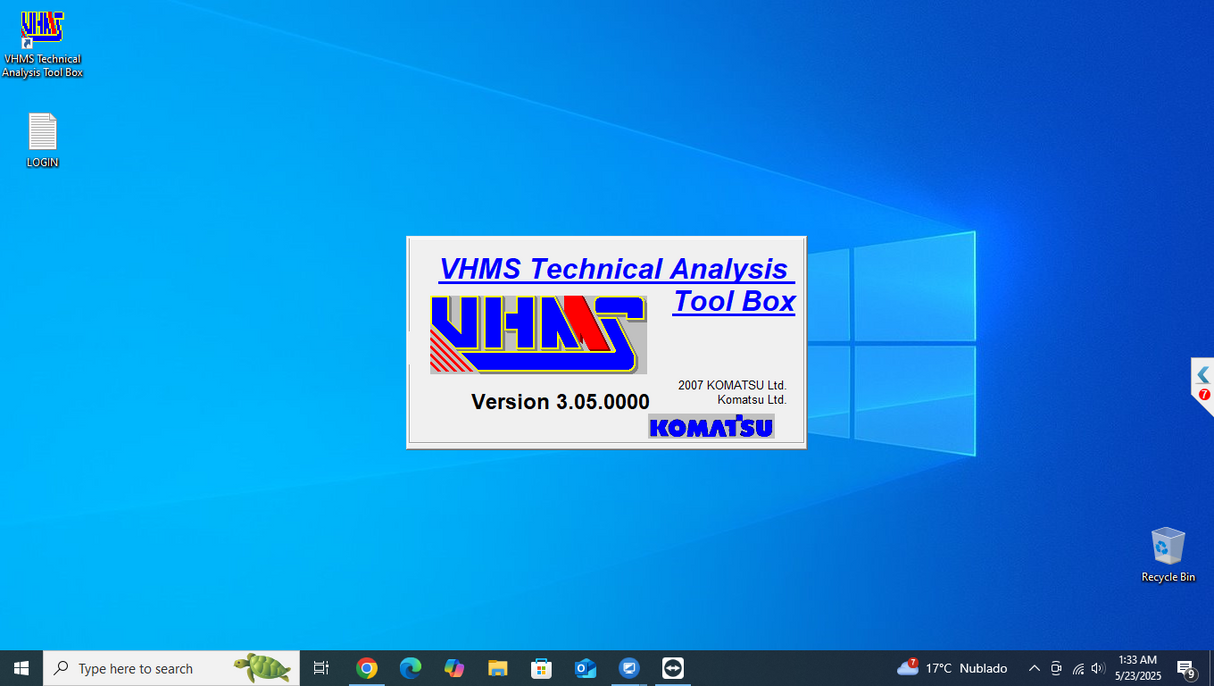
Task: Expand the hidden system tray icons
Action: point(1034,668)
